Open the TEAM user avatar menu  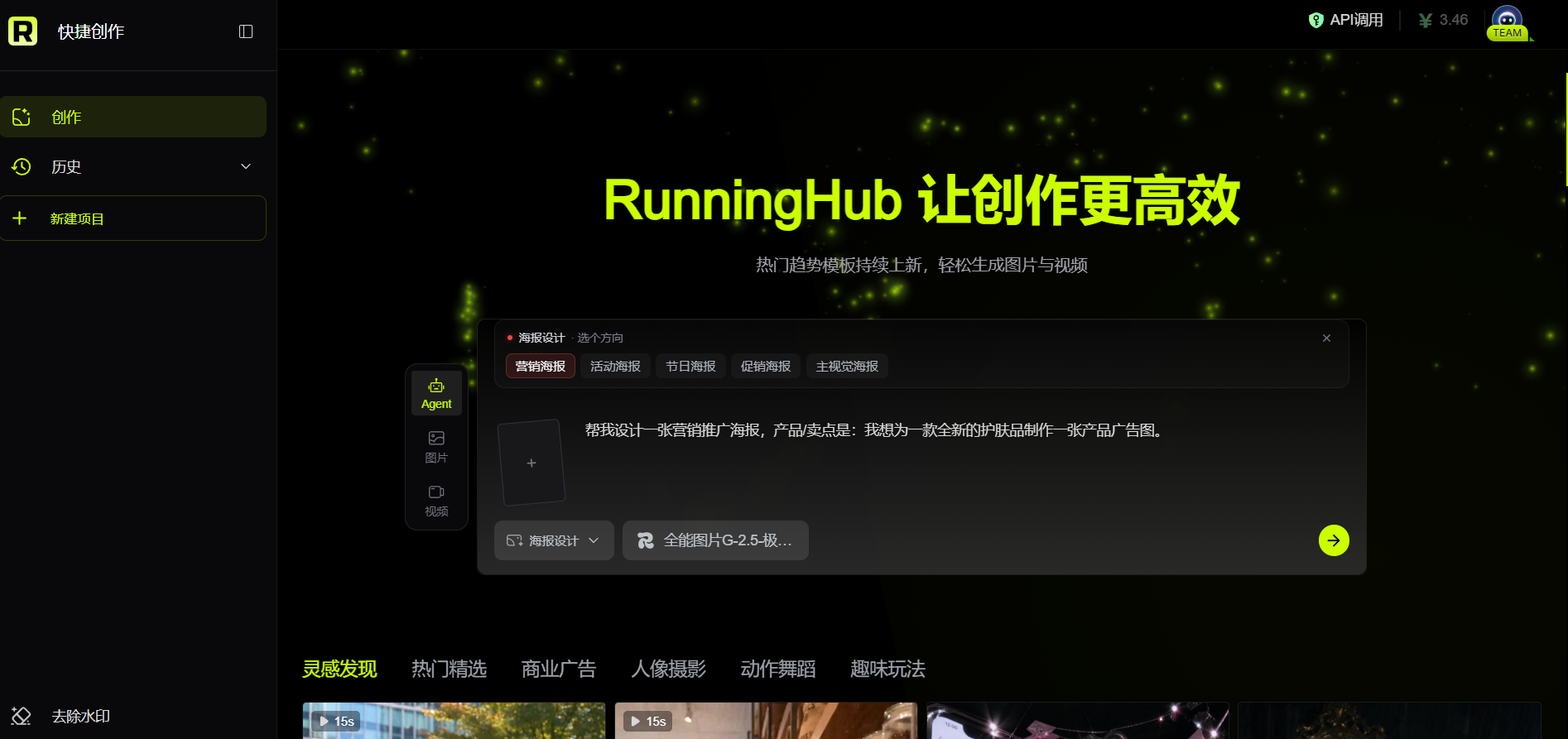tap(1508, 22)
